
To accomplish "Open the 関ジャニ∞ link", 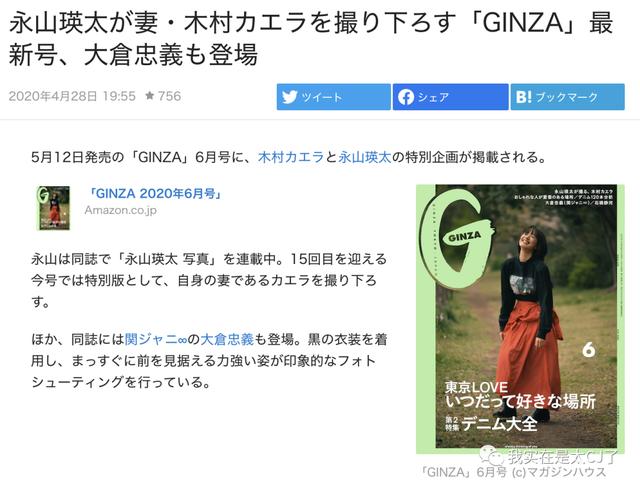I will [x=156, y=339].
